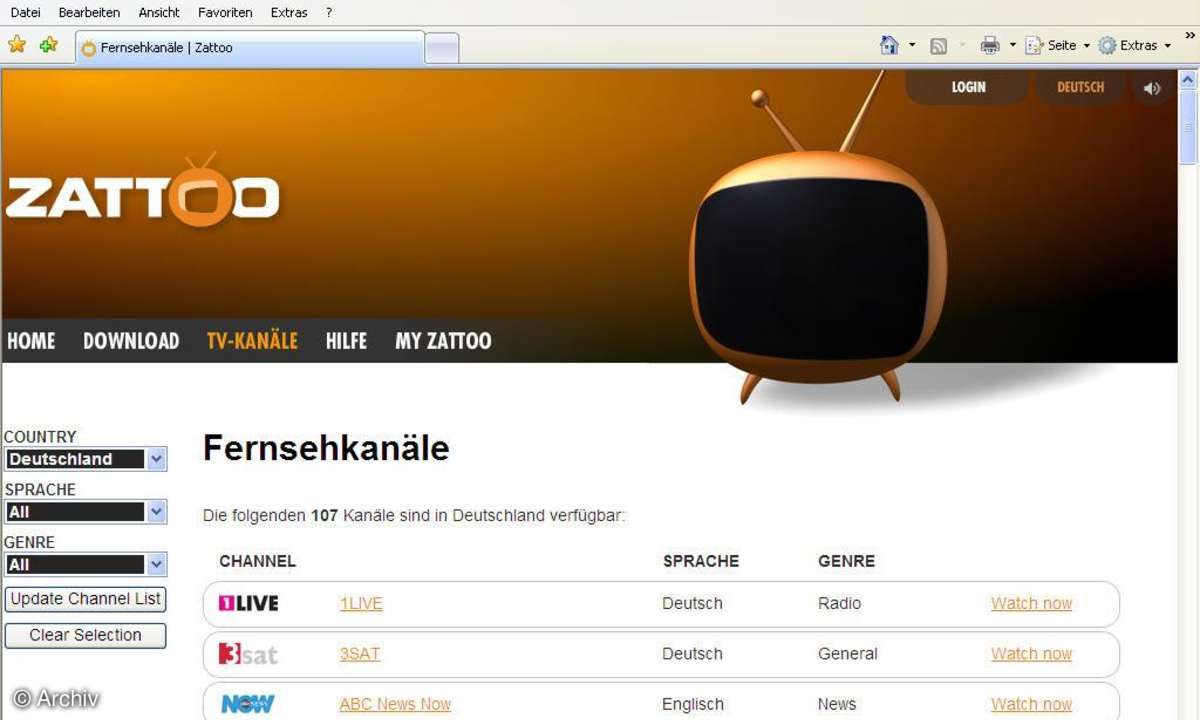1200x720 pixels.
Task: Open the ABC News Now channel link
Action: pos(395,704)
